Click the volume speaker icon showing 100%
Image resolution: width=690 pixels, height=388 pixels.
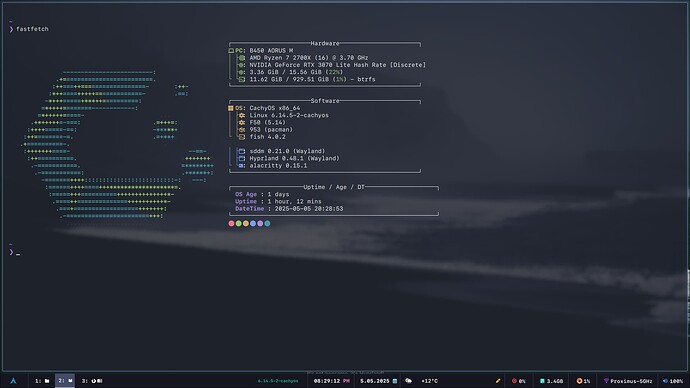coord(665,381)
